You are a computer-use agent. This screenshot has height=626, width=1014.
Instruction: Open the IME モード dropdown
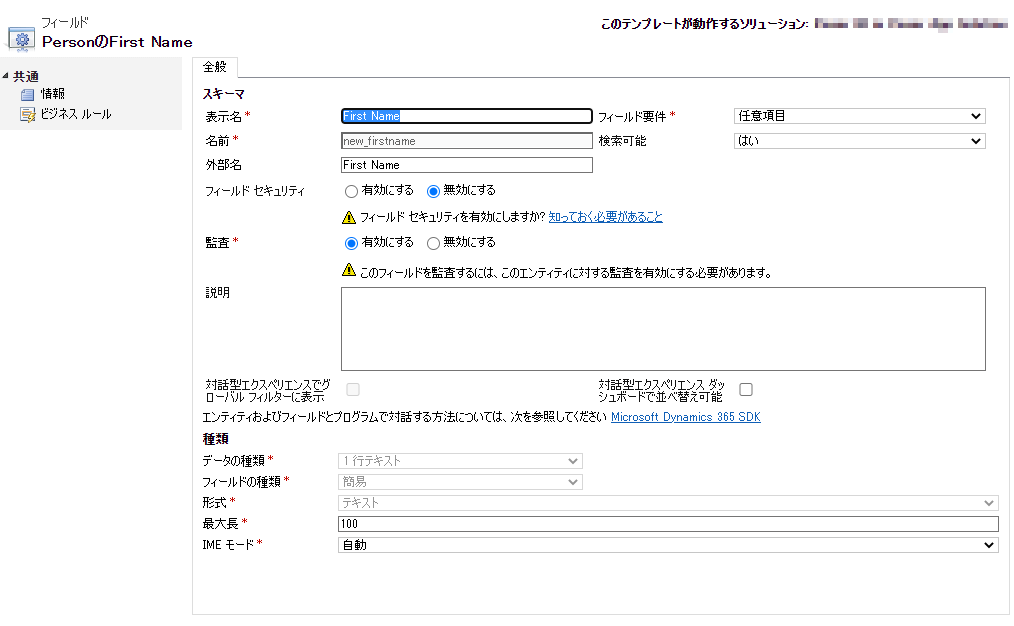[x=668, y=545]
